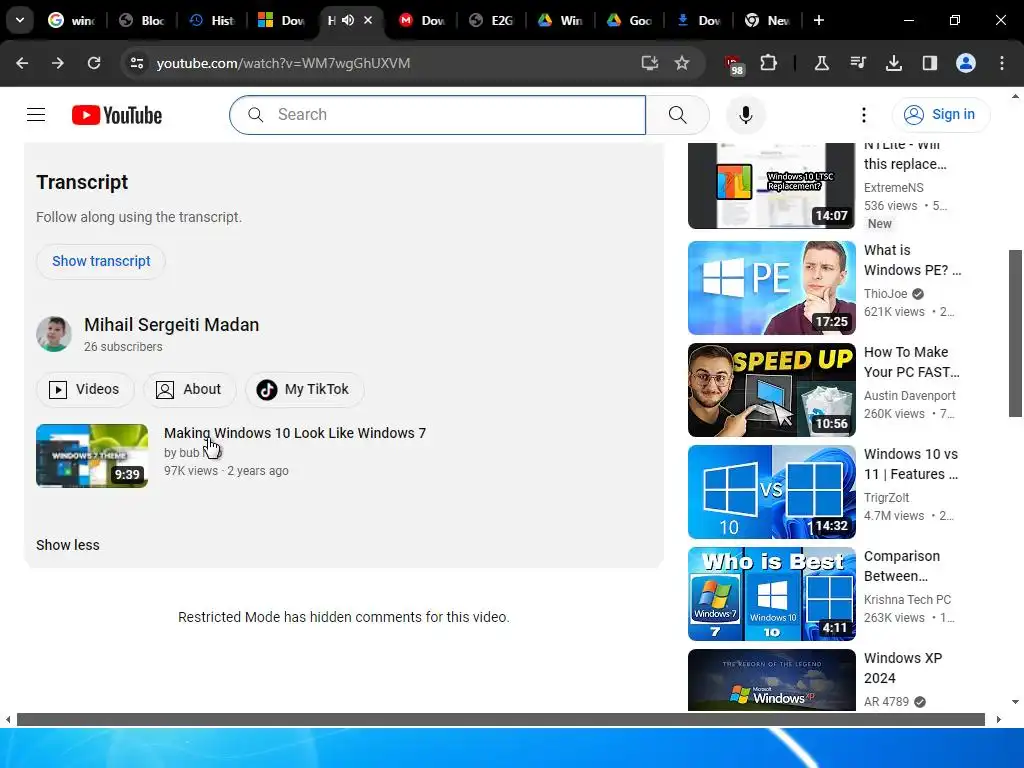Screen dimensions: 1024x768
Task: Open 'Comparison Between...' video title
Action: click(902, 566)
